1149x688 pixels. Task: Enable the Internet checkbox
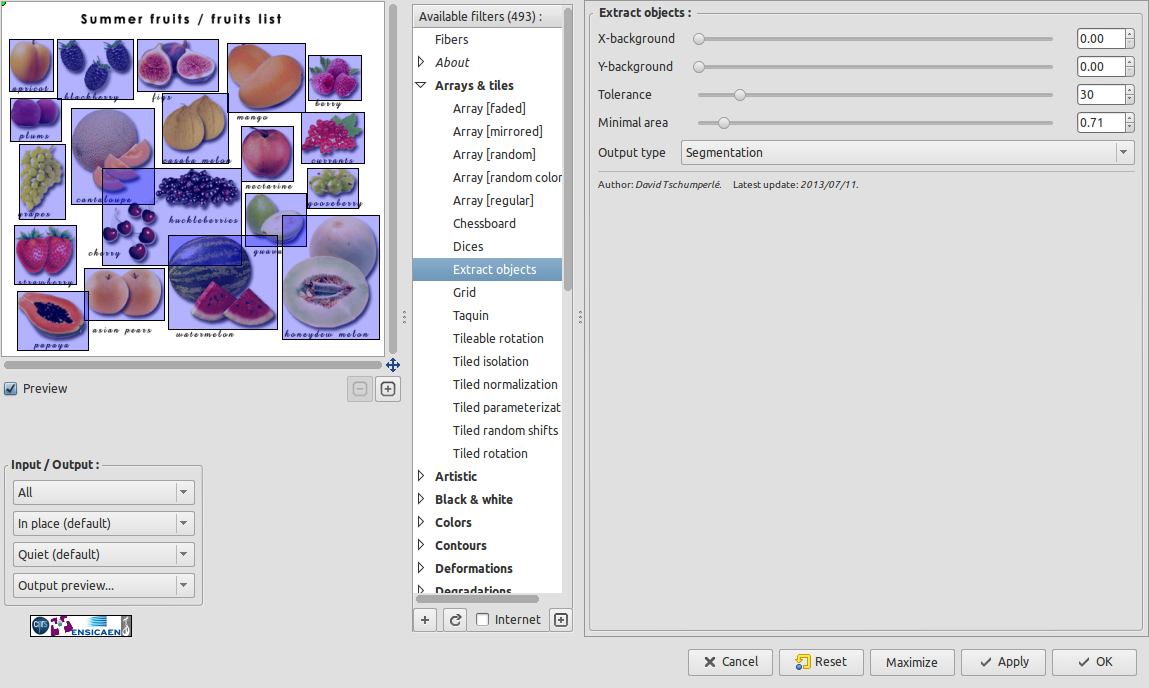click(x=482, y=620)
